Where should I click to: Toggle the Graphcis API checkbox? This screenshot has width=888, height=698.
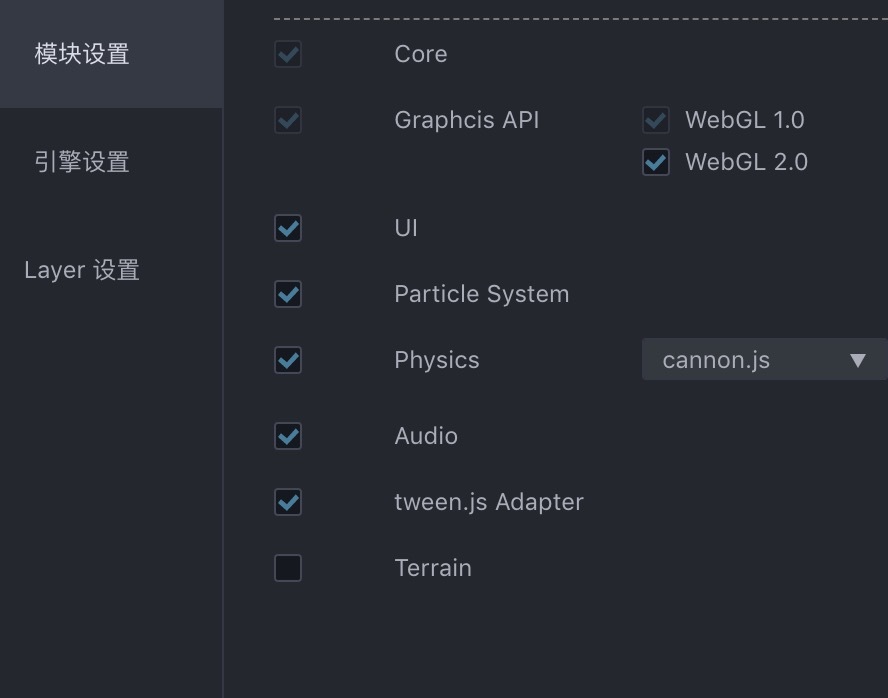[288, 120]
